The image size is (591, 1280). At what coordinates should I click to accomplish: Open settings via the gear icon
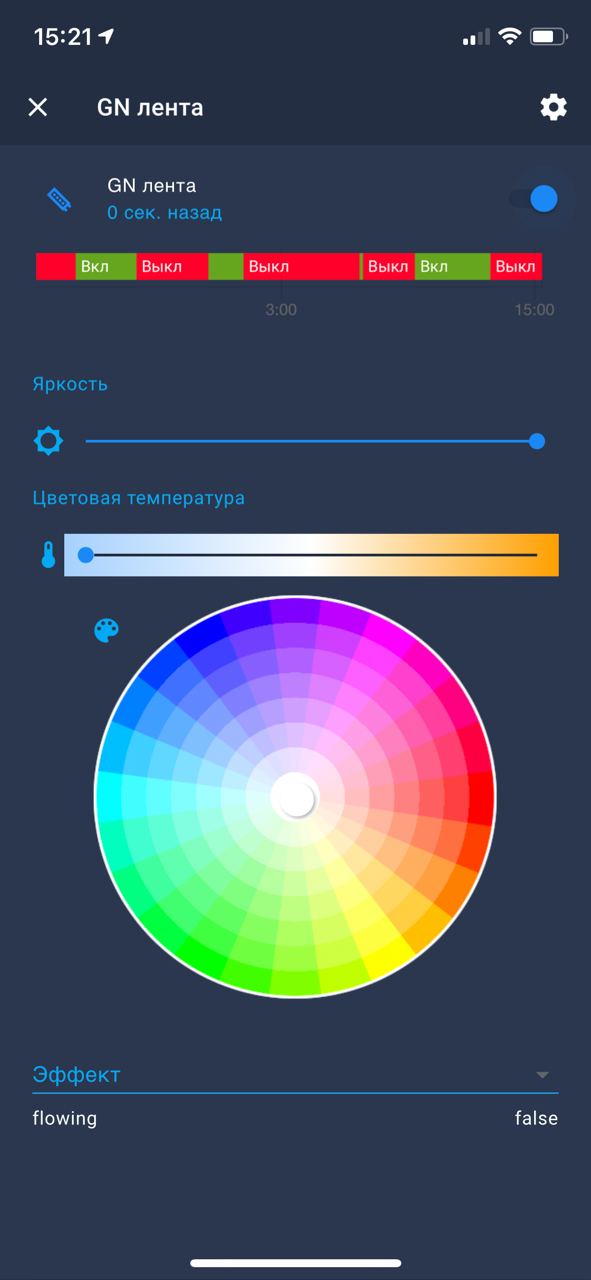point(553,107)
